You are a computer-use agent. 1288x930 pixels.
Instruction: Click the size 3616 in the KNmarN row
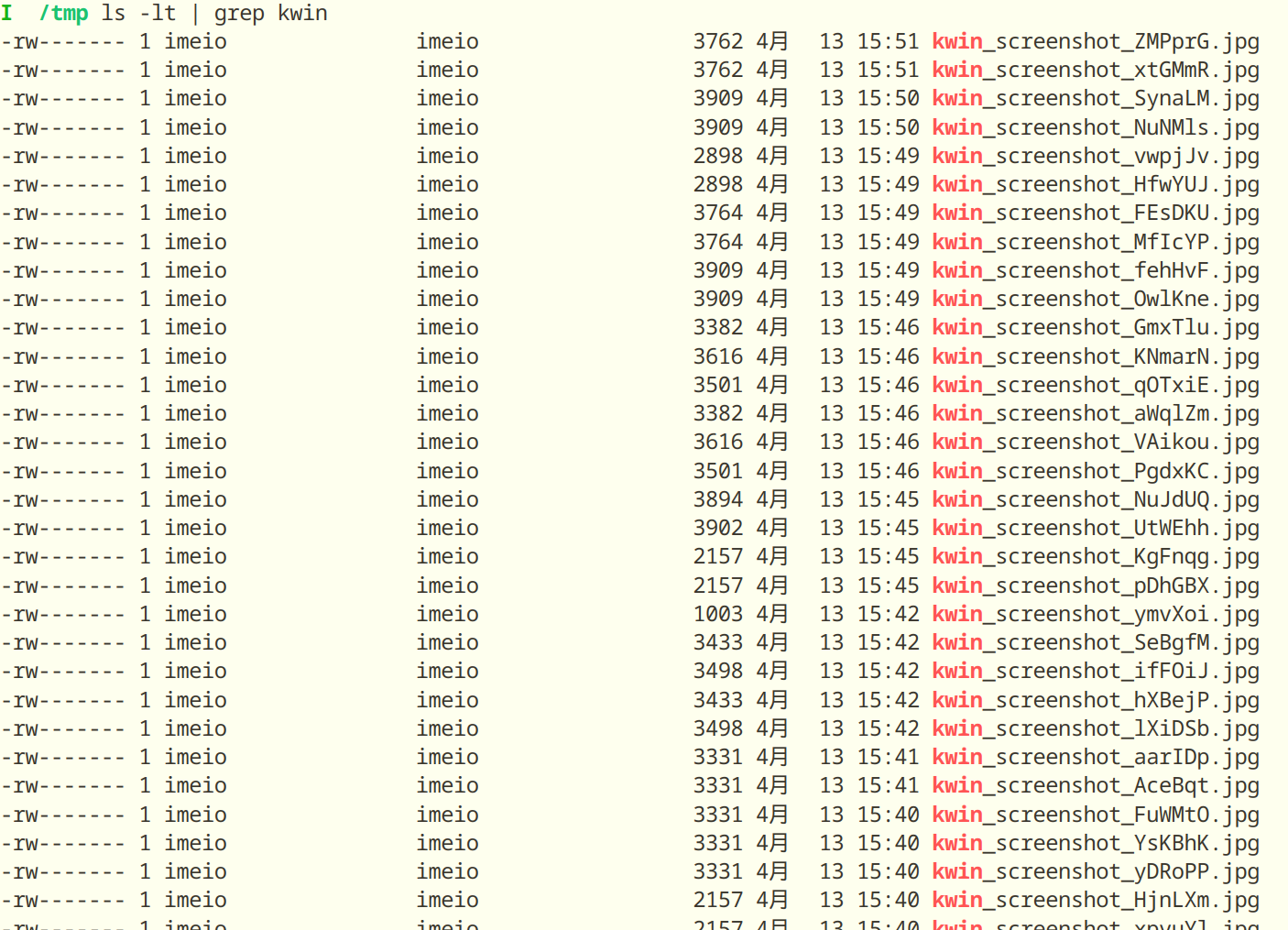coord(718,357)
